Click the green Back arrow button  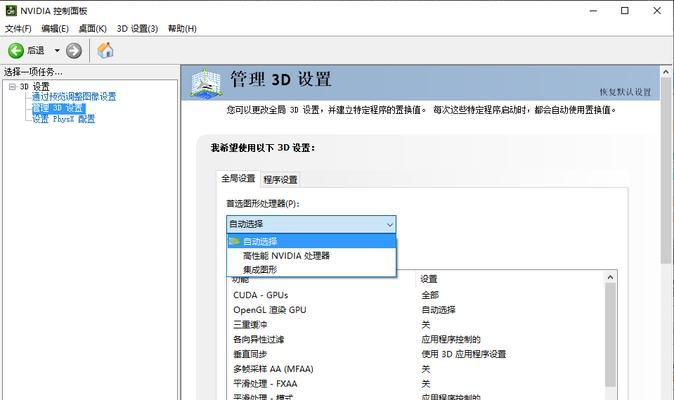point(16,51)
